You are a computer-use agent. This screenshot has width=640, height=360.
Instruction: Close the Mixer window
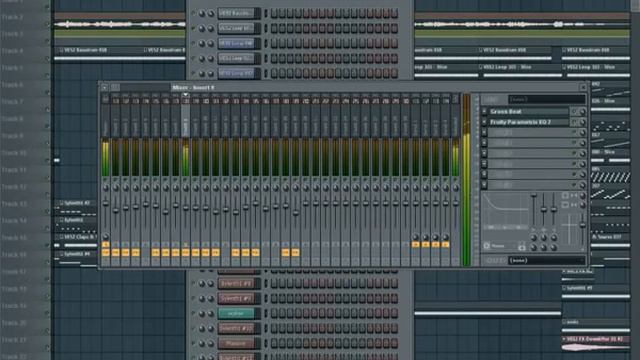click(x=583, y=87)
